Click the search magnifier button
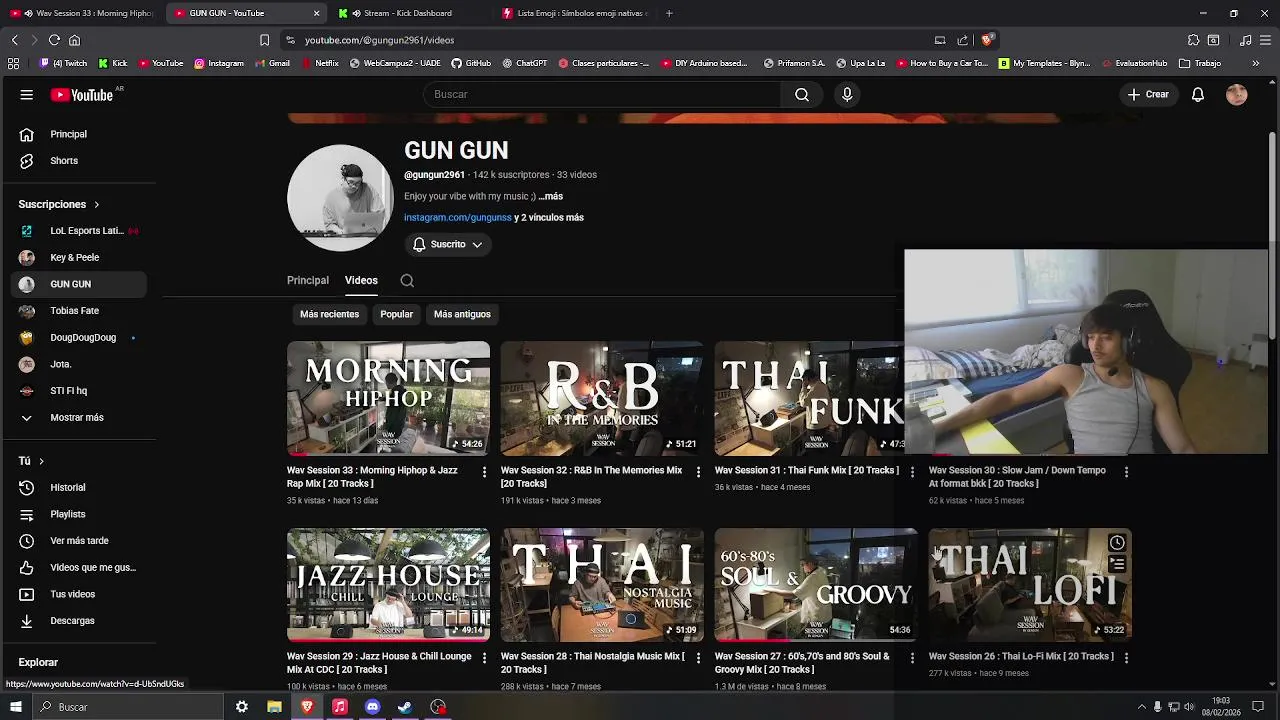 click(x=802, y=94)
